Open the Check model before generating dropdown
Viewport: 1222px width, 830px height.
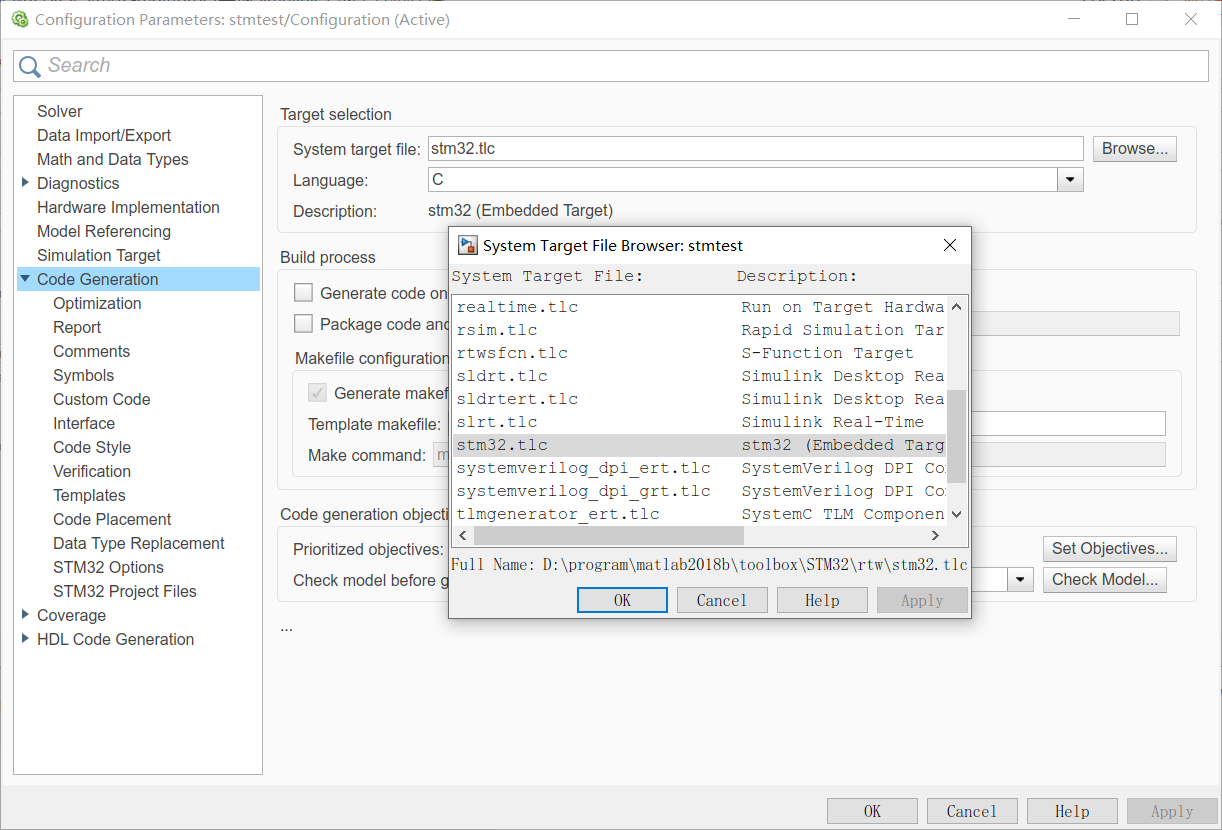pyautogui.click(x=1021, y=579)
